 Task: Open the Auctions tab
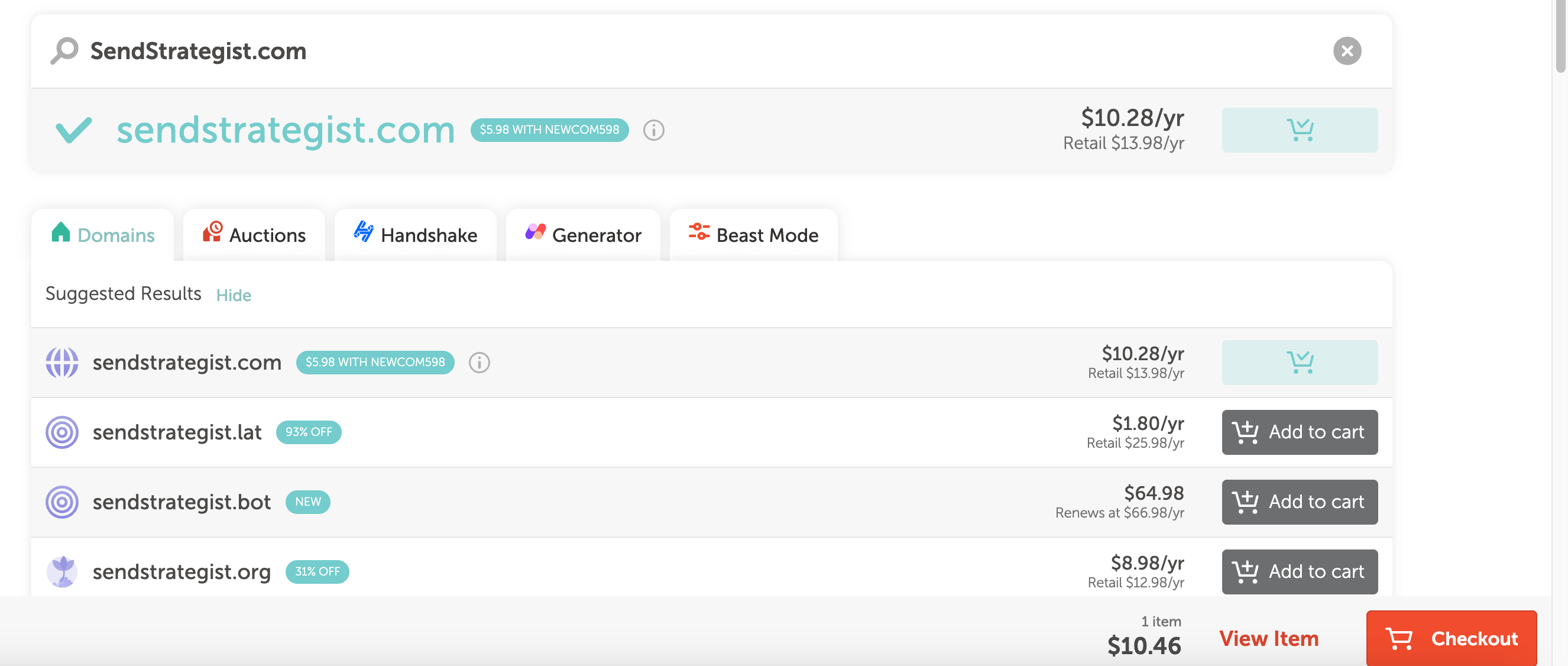pyautogui.click(x=254, y=235)
